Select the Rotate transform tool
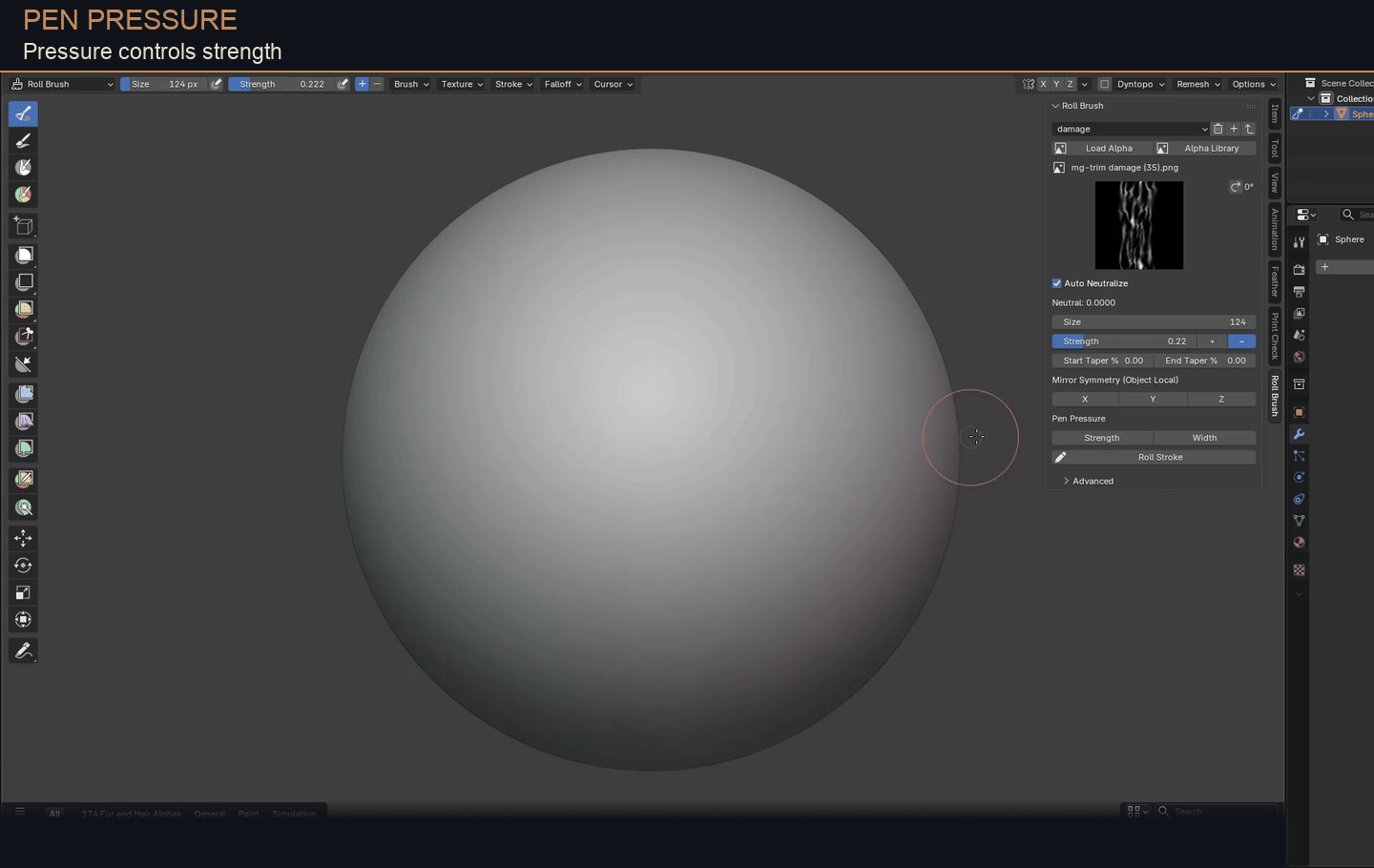The image size is (1374, 868). tap(24, 566)
